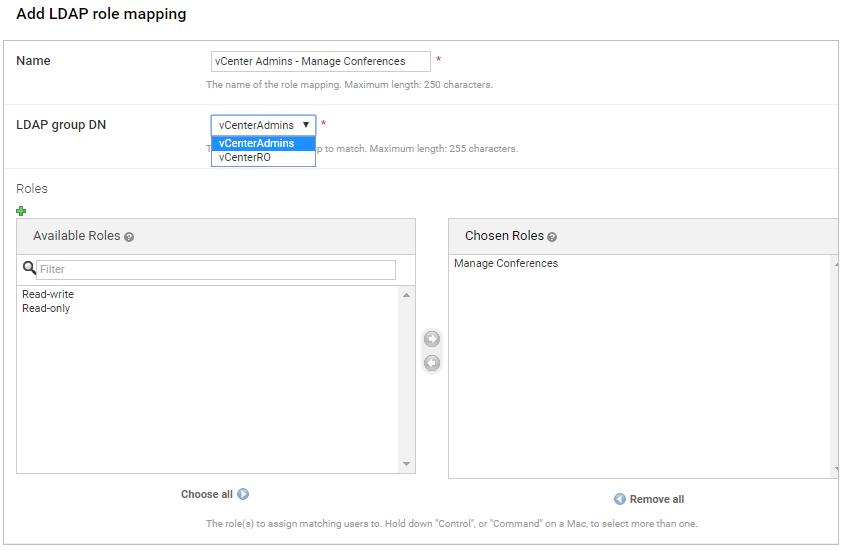Click the remove-role left arrow icon

pyautogui.click(x=432, y=363)
